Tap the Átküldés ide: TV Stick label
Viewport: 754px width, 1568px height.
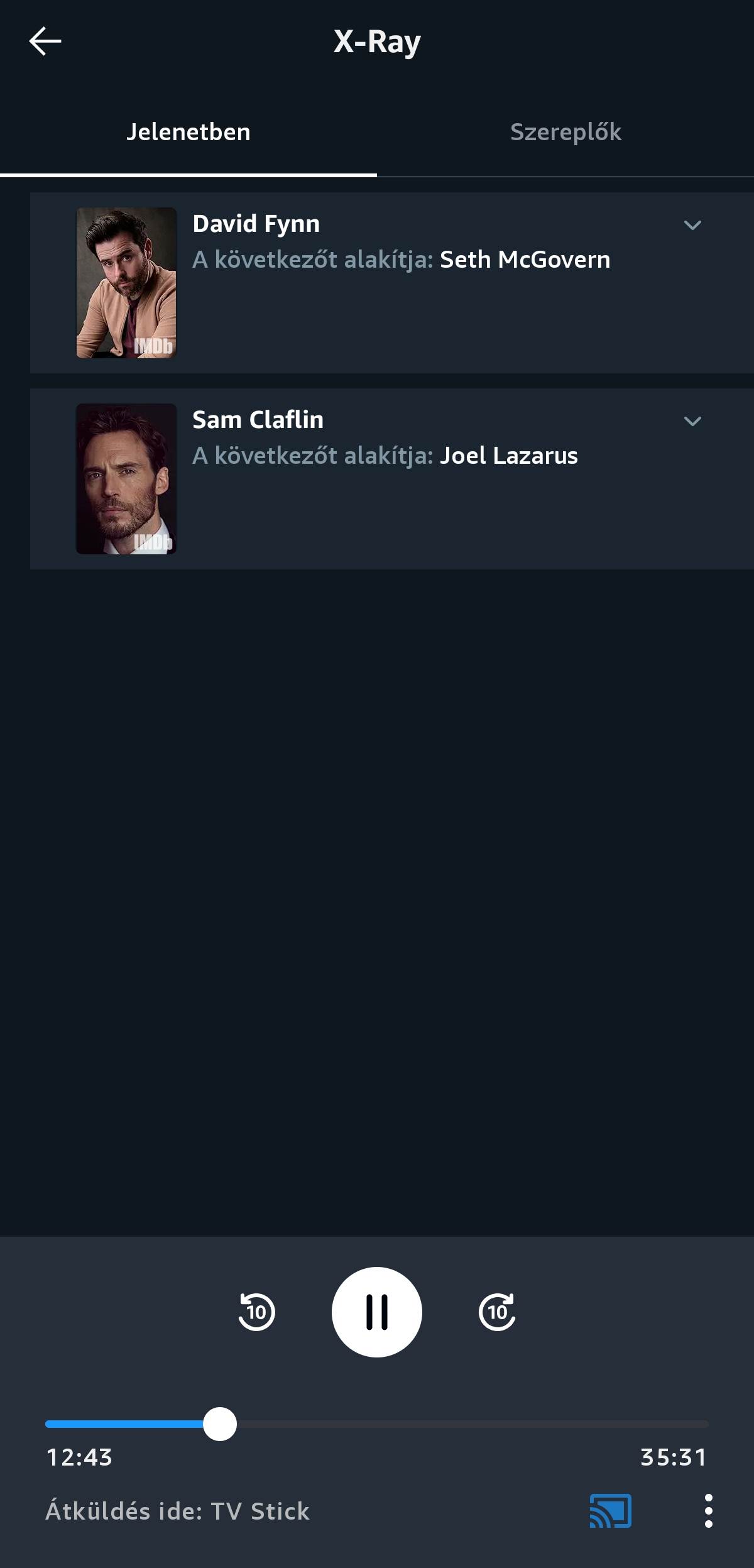[178, 1511]
